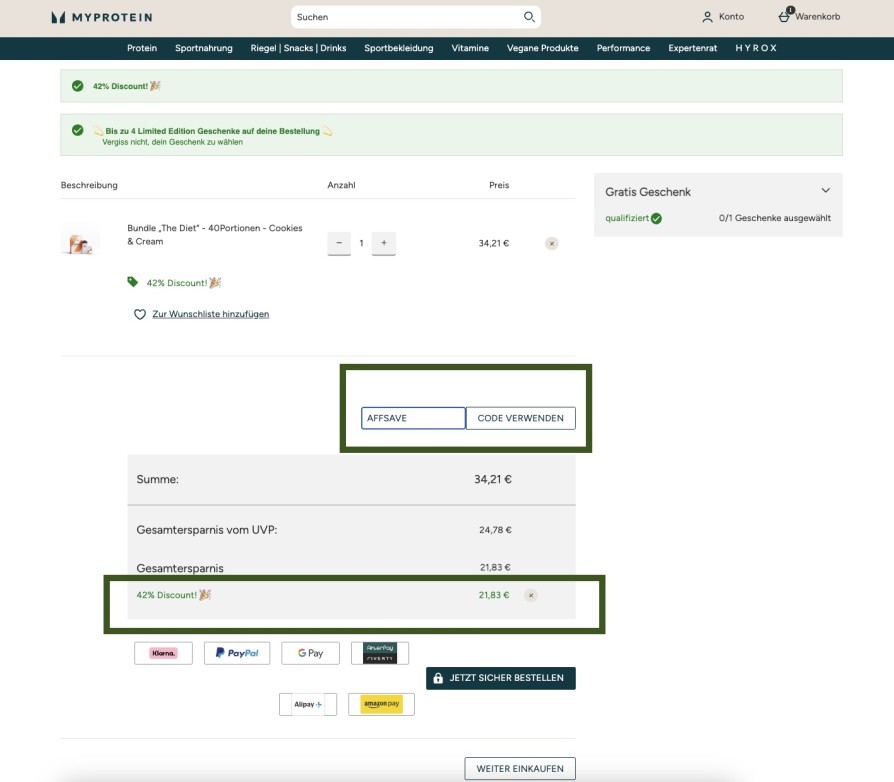
Task: Pay with Google Pay button
Action: point(310,653)
